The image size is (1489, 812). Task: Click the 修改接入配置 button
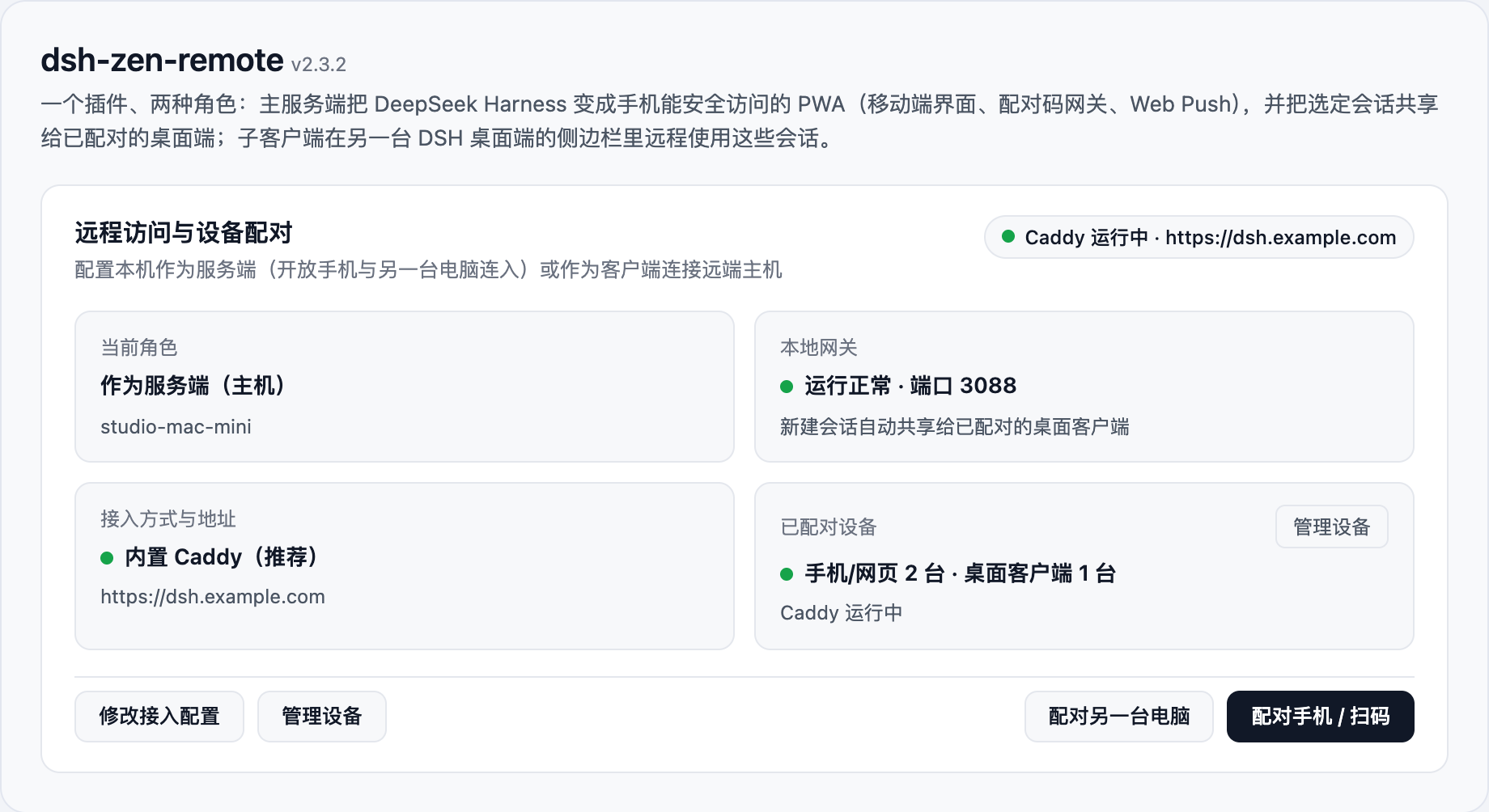click(x=159, y=717)
